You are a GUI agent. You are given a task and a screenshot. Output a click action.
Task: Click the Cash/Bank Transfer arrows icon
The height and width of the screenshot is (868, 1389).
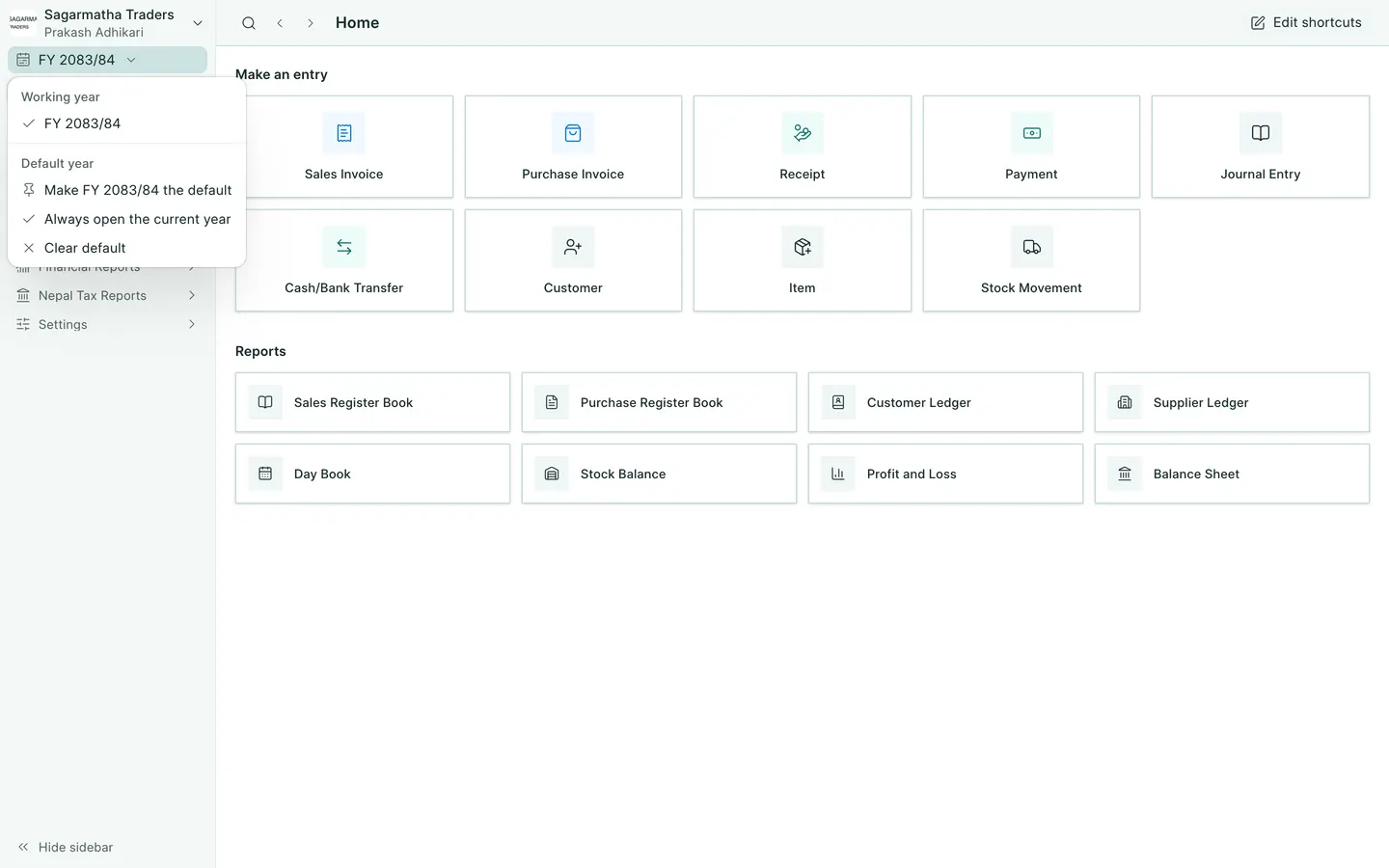344,247
